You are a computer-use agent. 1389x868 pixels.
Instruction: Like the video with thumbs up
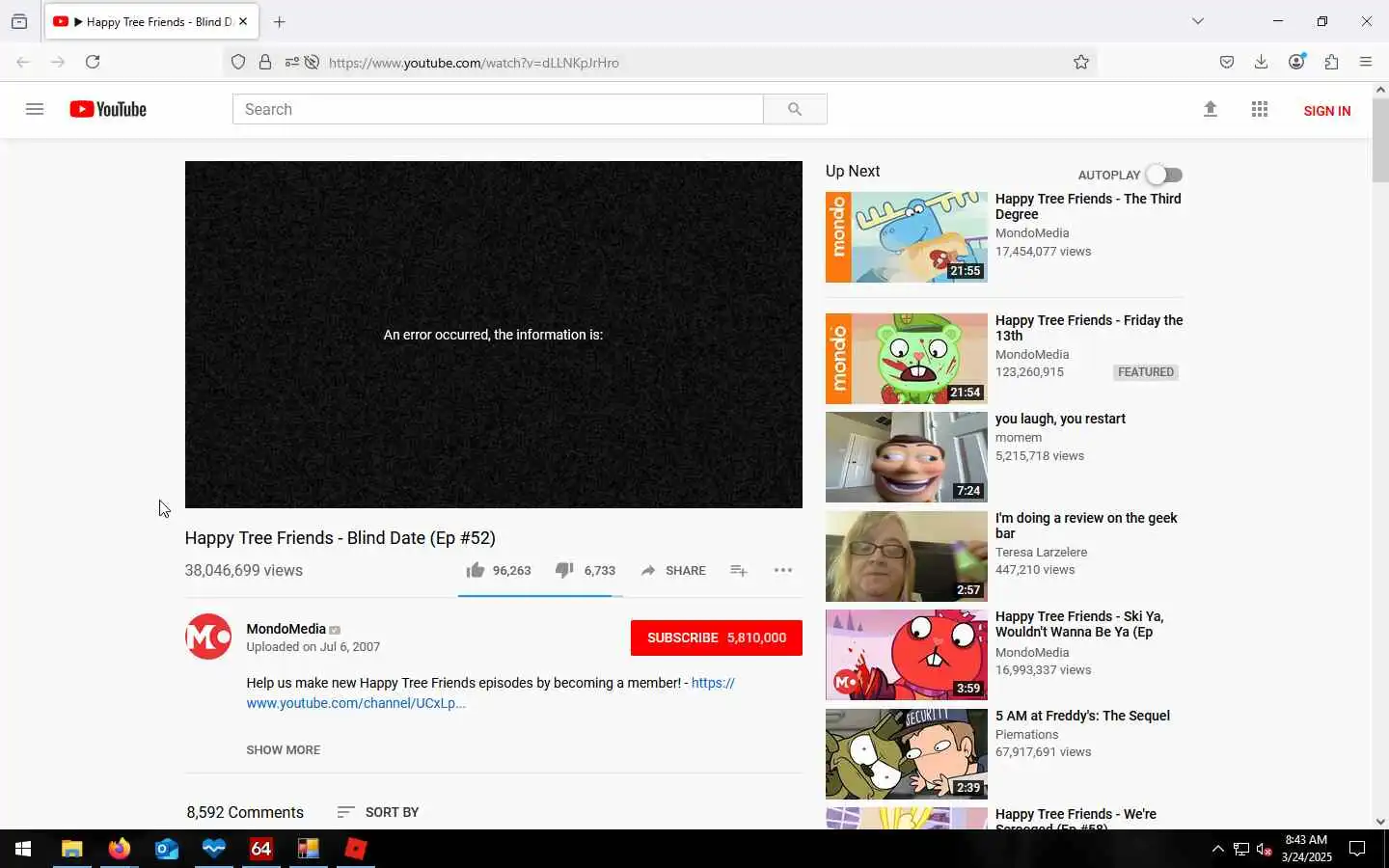click(x=476, y=570)
